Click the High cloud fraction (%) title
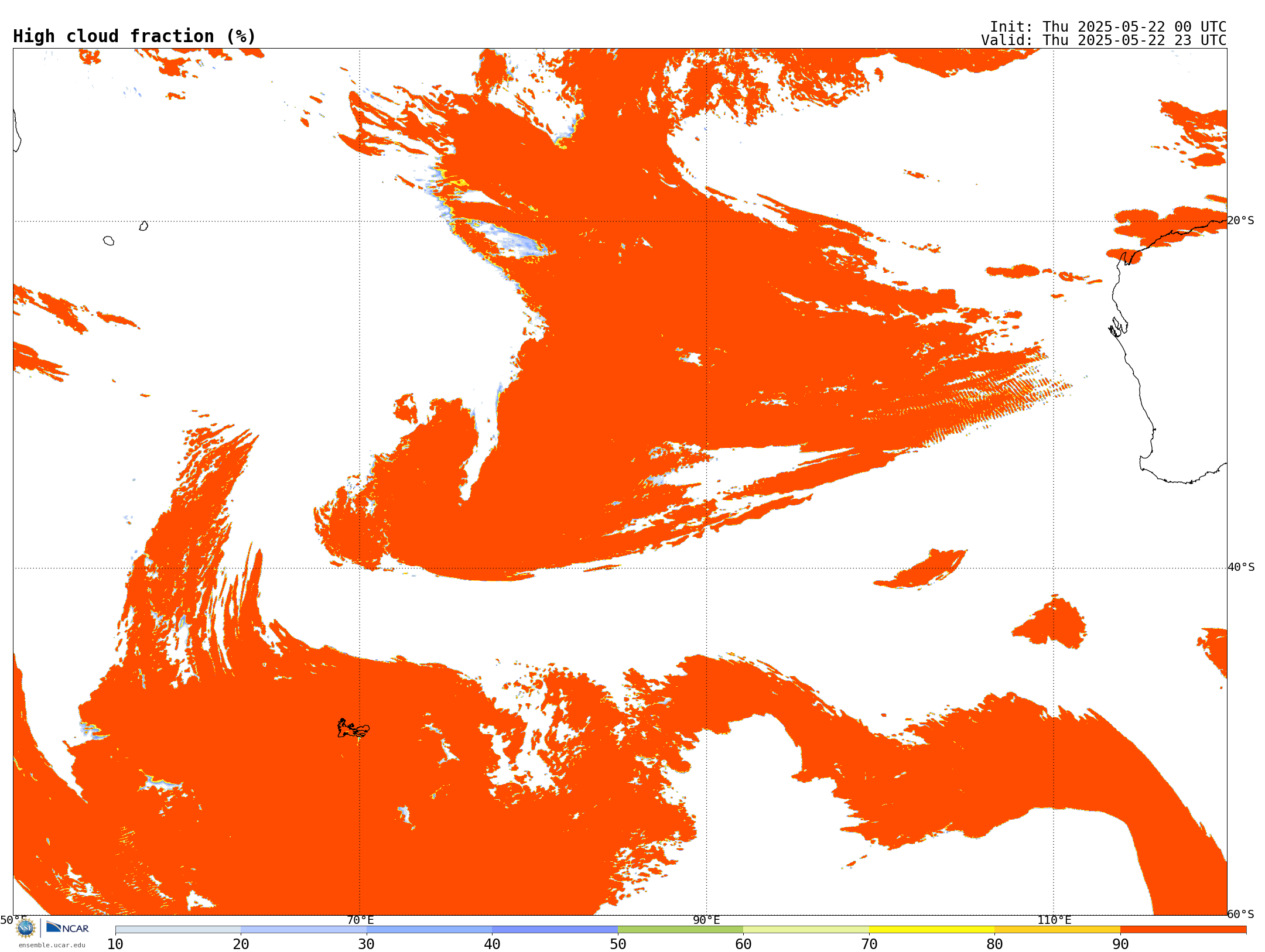This screenshot has width=1265, height=952. tap(134, 36)
